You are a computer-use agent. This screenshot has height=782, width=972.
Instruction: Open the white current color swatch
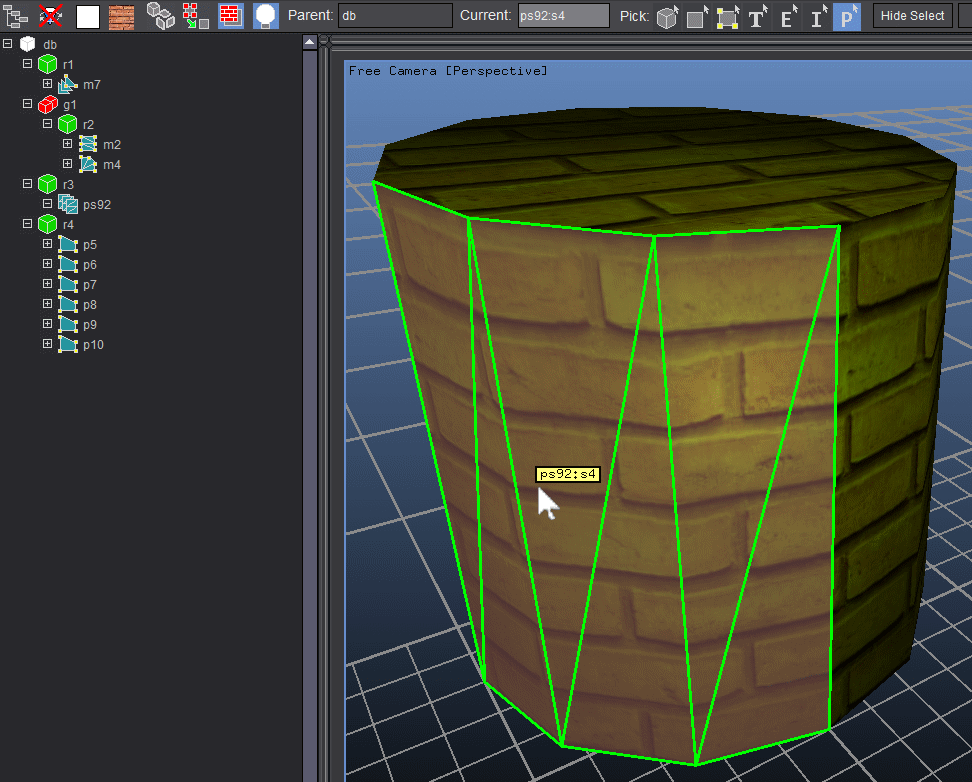pos(88,16)
